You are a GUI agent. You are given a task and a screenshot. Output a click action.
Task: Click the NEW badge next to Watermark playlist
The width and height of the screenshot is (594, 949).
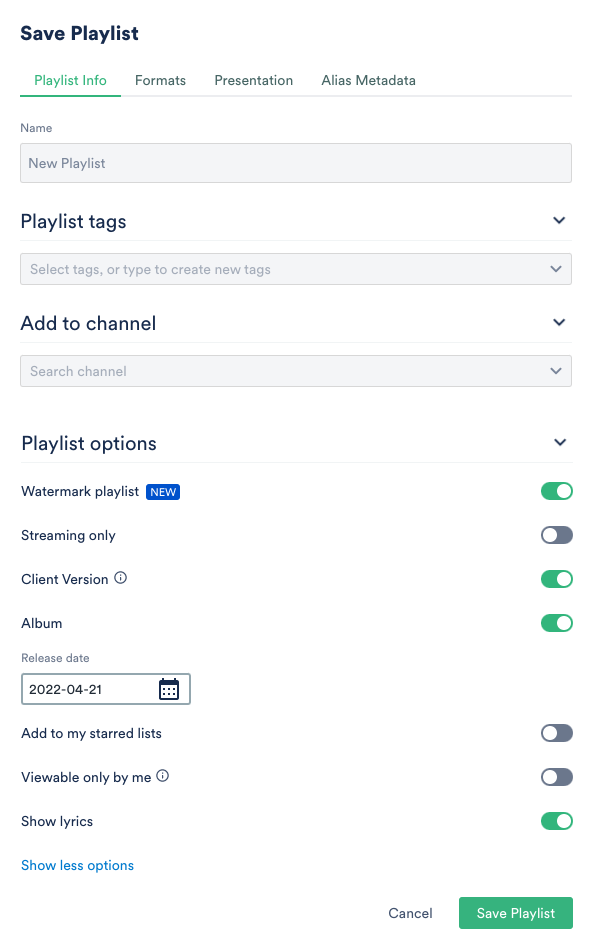[163, 491]
